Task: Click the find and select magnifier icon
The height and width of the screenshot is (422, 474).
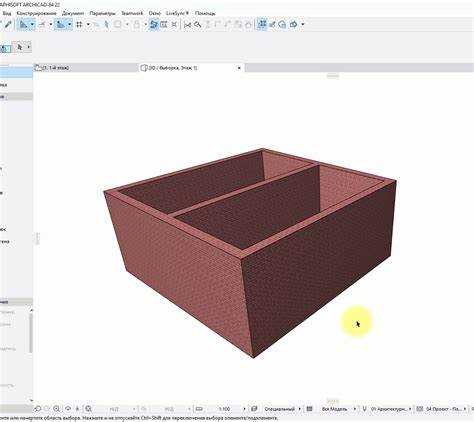Action: (x=198, y=24)
